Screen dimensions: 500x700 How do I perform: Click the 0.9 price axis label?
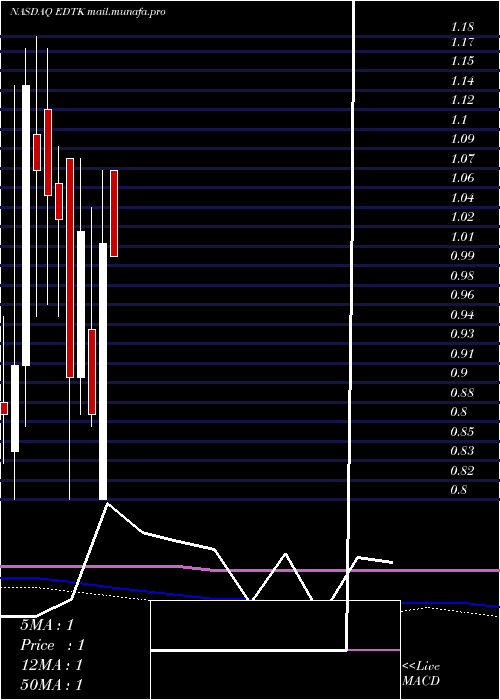(x=459, y=373)
